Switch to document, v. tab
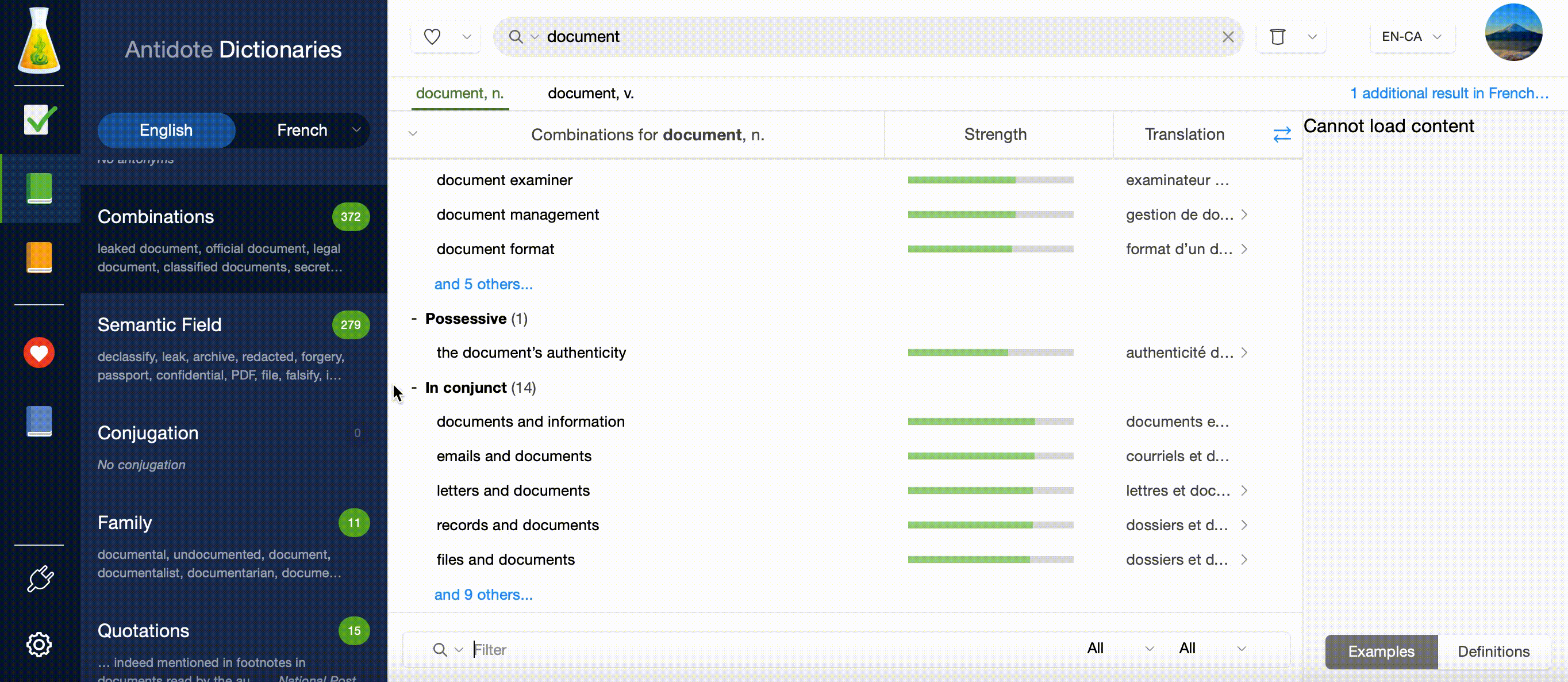Screen dimensions: 1568x682 tap(590, 93)
